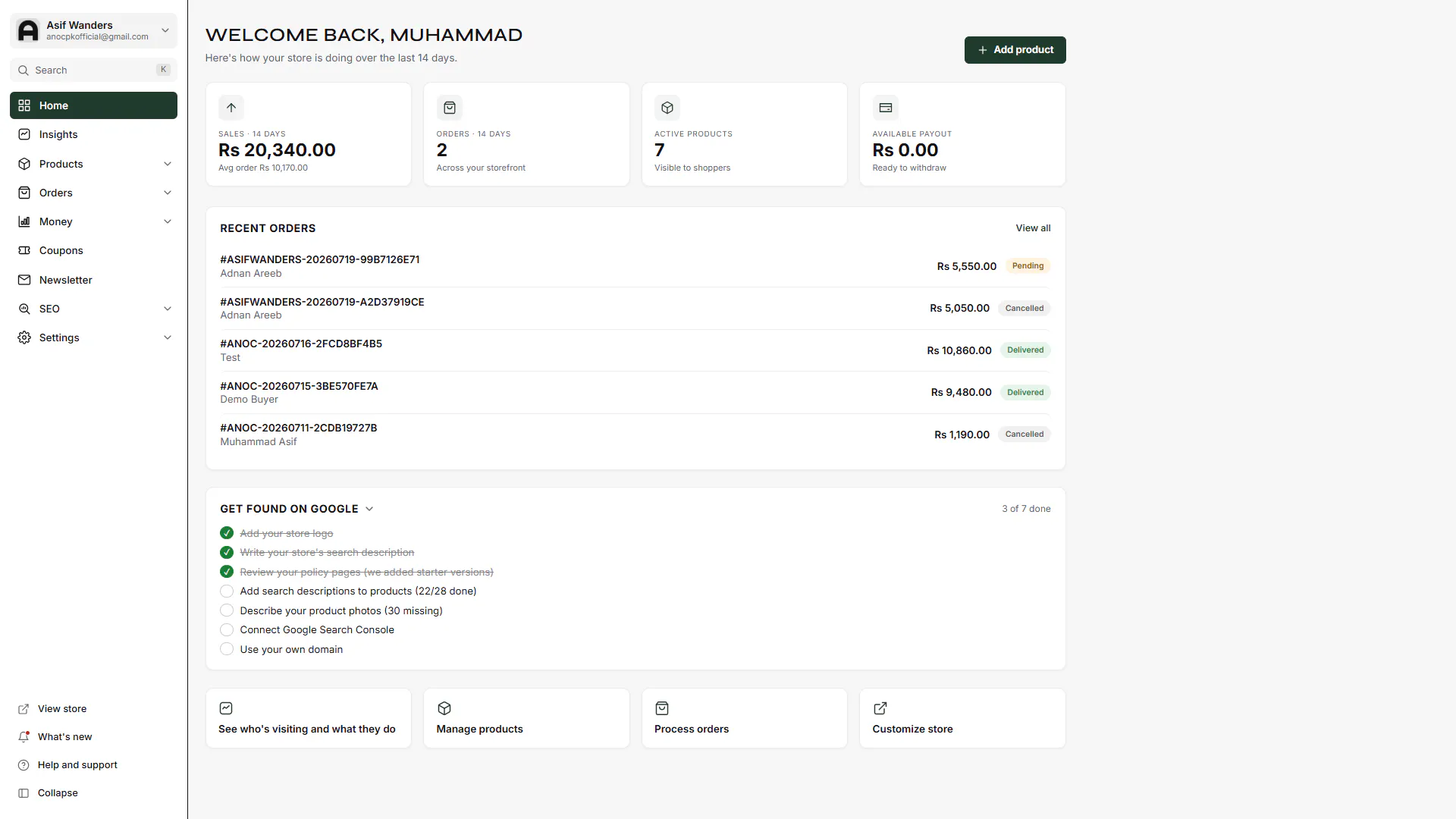Expand the Products submenu chevron
The image size is (1456, 819).
click(168, 164)
